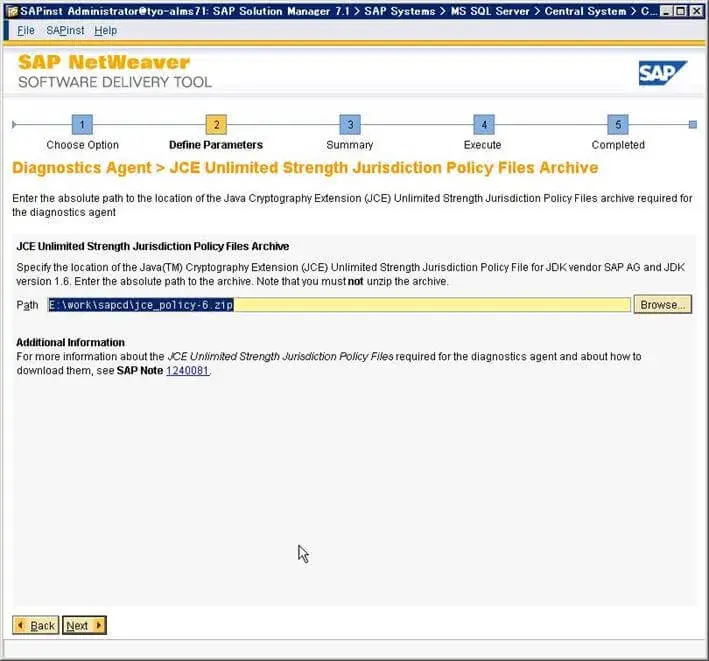
Task: Select step 1 Choose Option marker
Action: [x=82, y=124]
